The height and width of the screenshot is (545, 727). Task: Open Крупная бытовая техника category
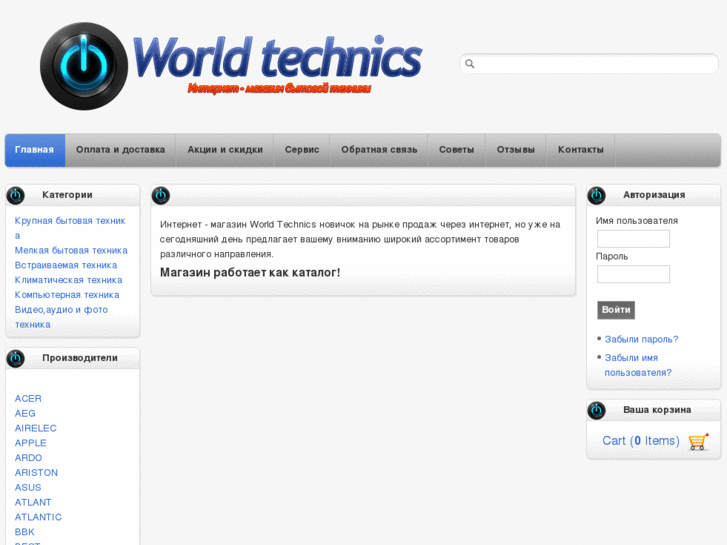click(70, 228)
